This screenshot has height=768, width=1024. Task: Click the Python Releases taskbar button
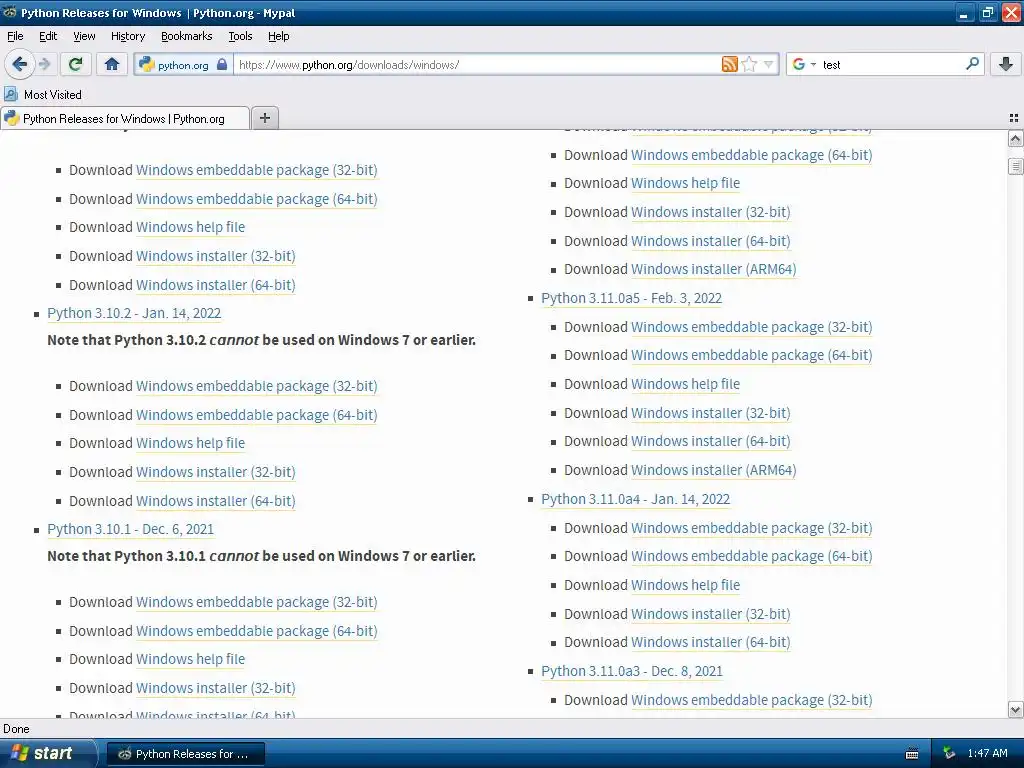click(x=185, y=754)
